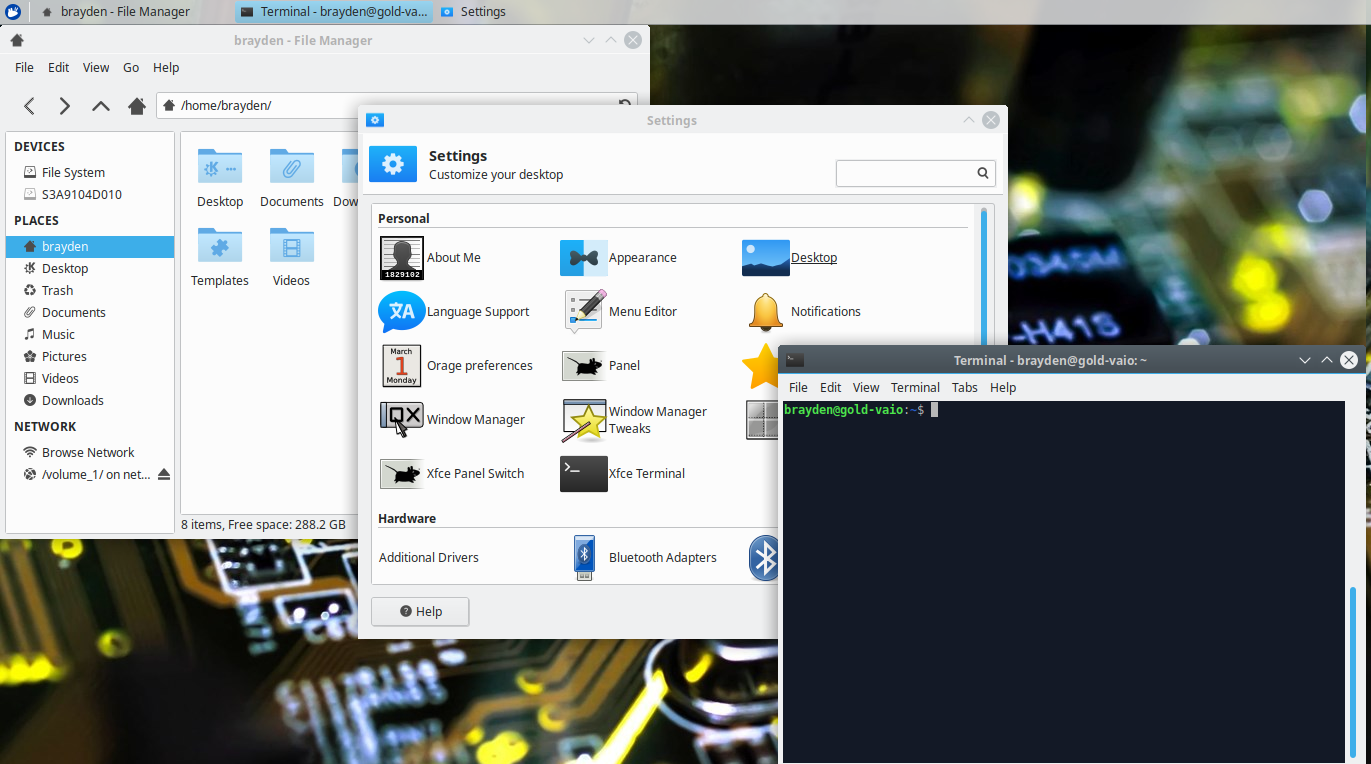
Task: Open Tabs menu in terminal window
Action: [965, 387]
